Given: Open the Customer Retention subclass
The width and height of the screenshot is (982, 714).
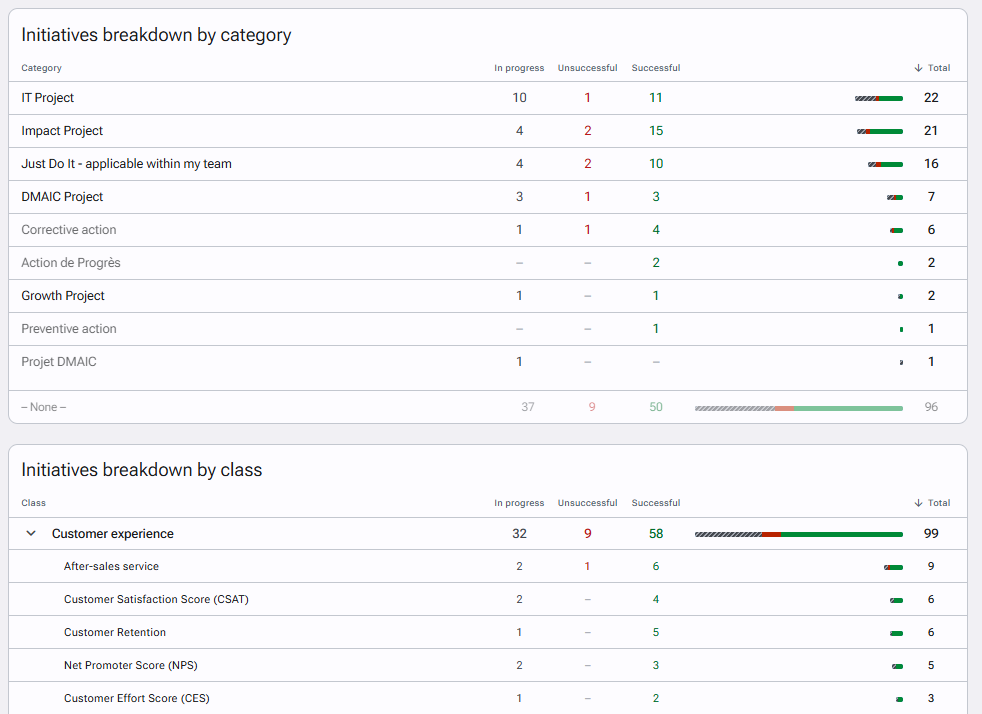Looking at the screenshot, I should point(115,633).
